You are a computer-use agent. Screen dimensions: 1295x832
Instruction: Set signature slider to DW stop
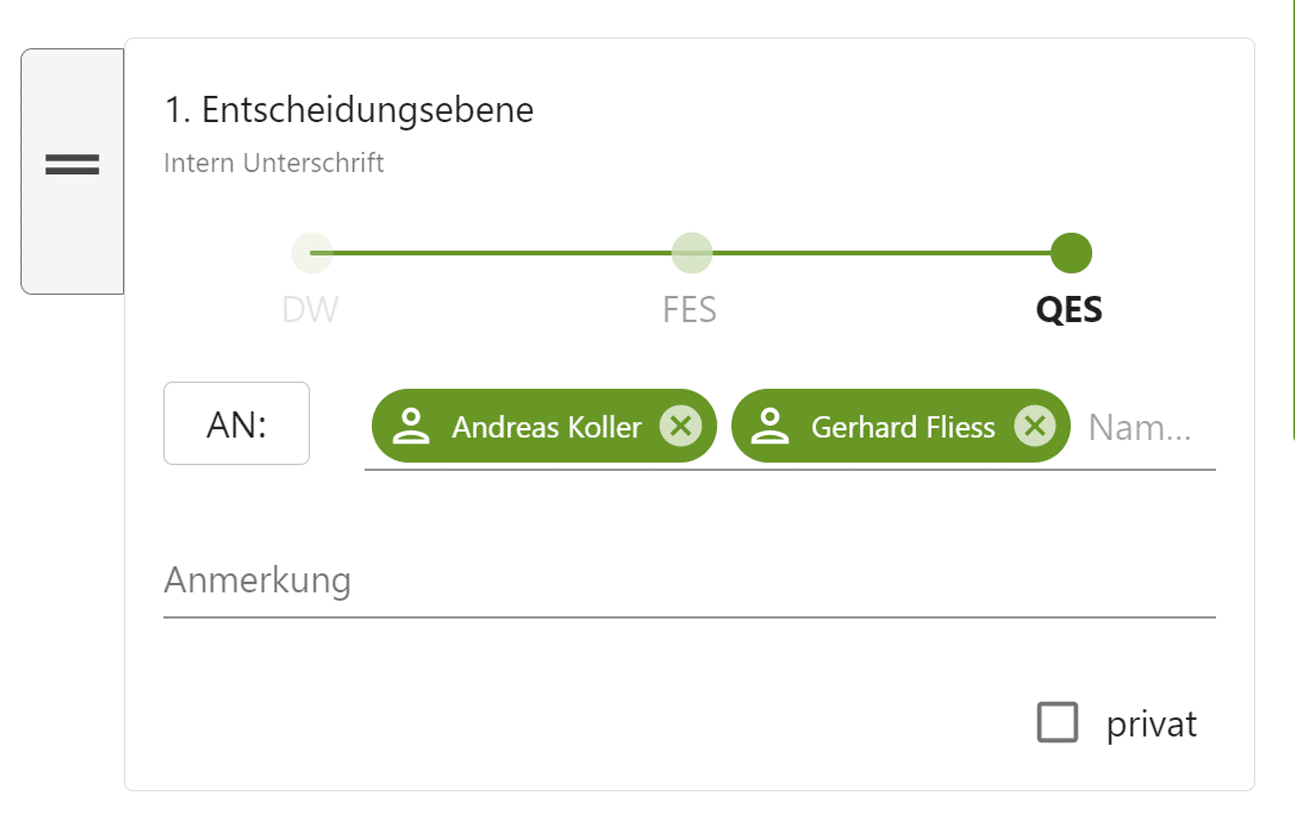tap(312, 253)
